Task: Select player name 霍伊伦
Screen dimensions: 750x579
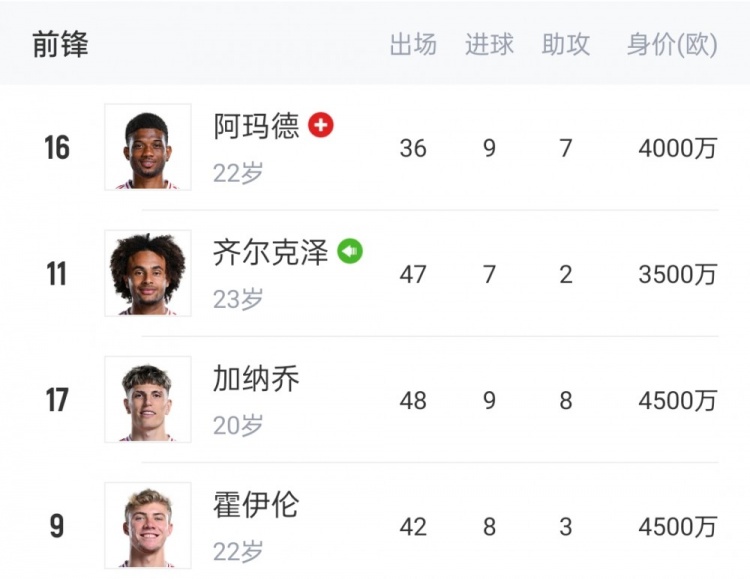Action: [x=256, y=504]
